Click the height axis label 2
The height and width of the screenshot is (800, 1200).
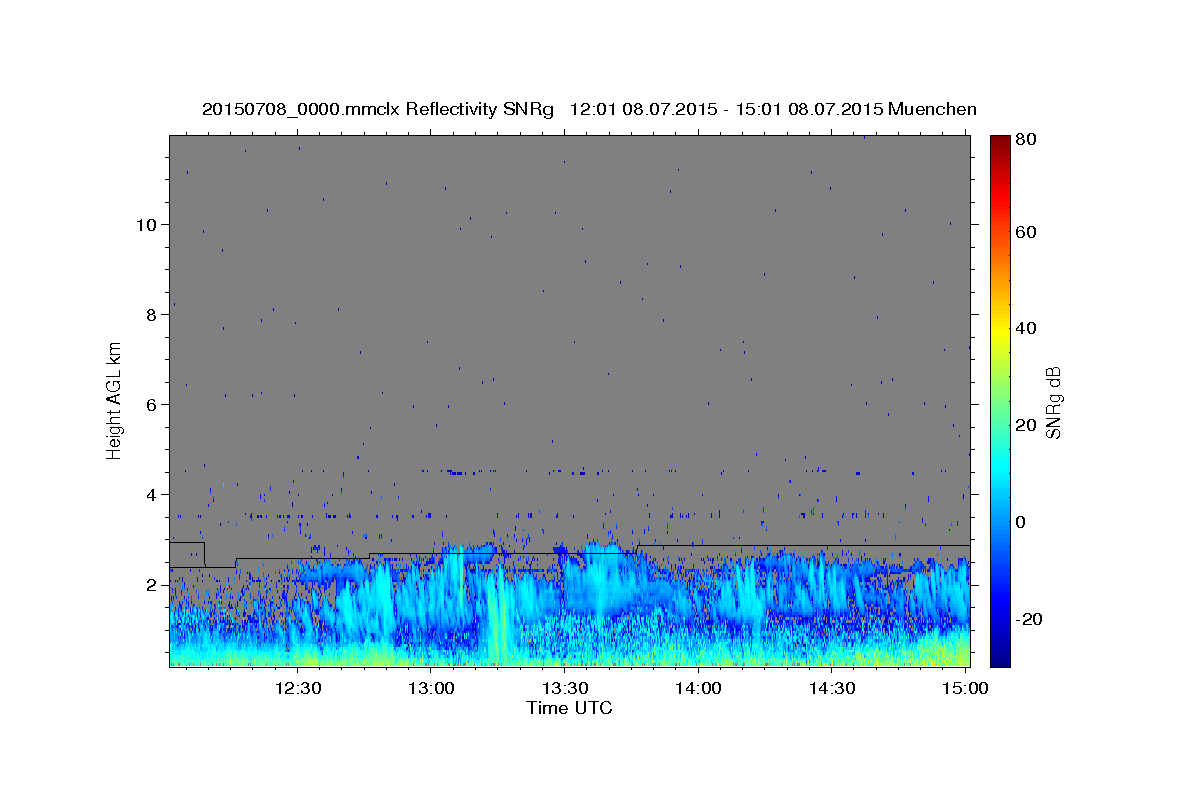tap(151, 584)
